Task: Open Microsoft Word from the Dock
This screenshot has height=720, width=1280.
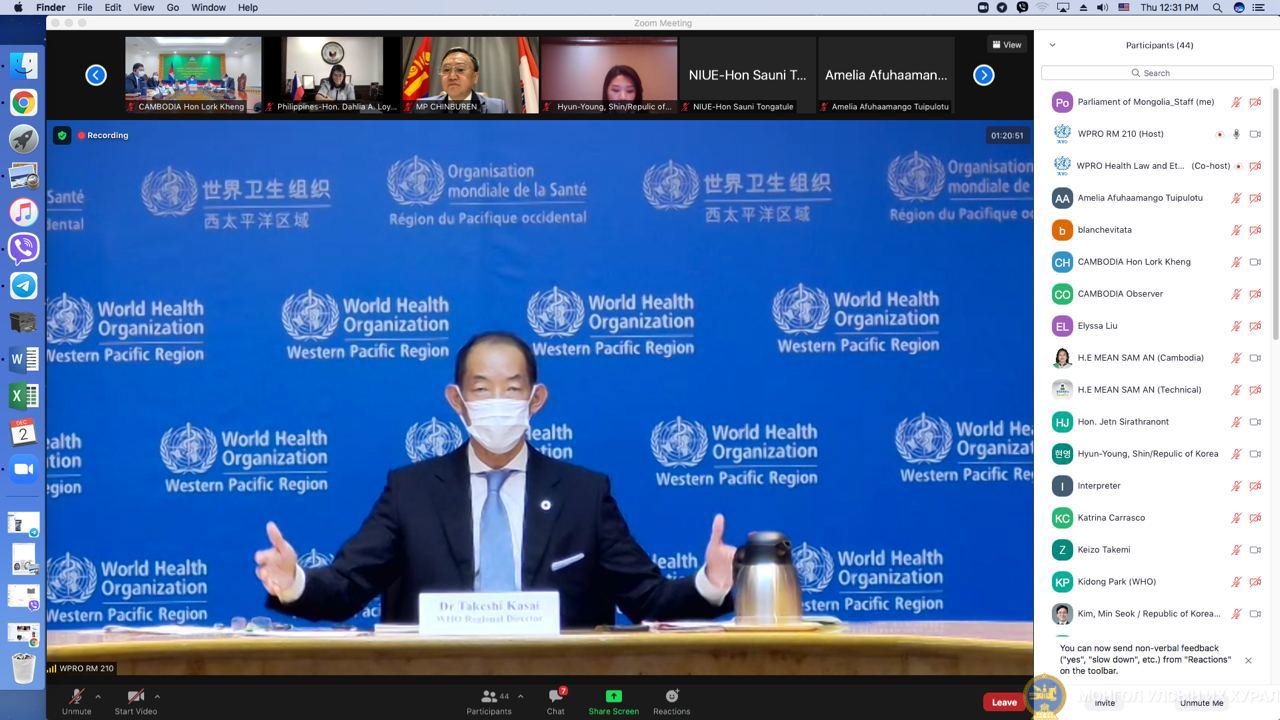Action: coord(24,359)
